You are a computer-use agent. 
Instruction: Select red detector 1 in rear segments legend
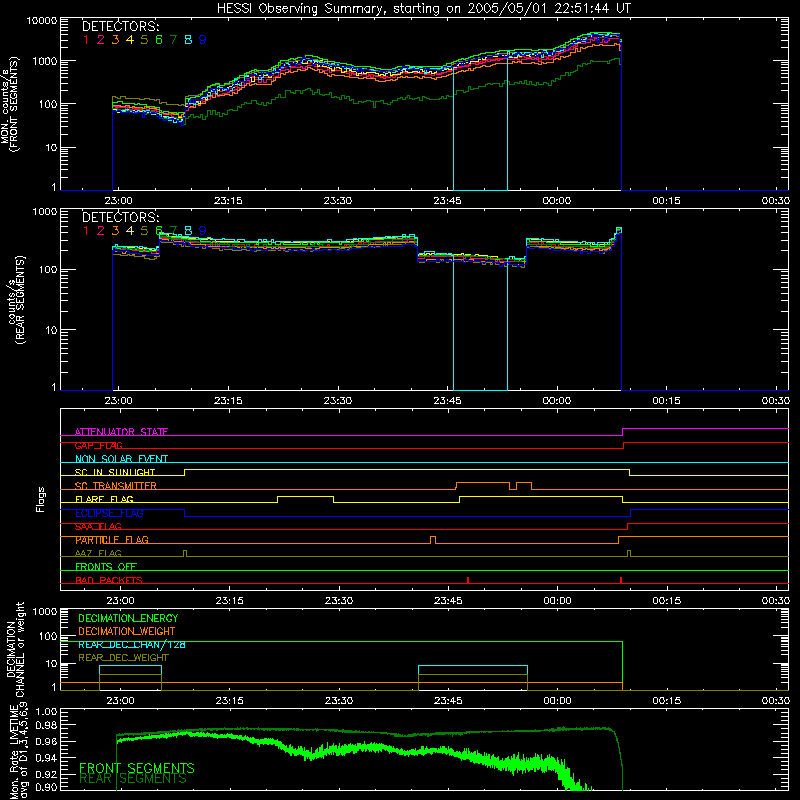(x=86, y=231)
